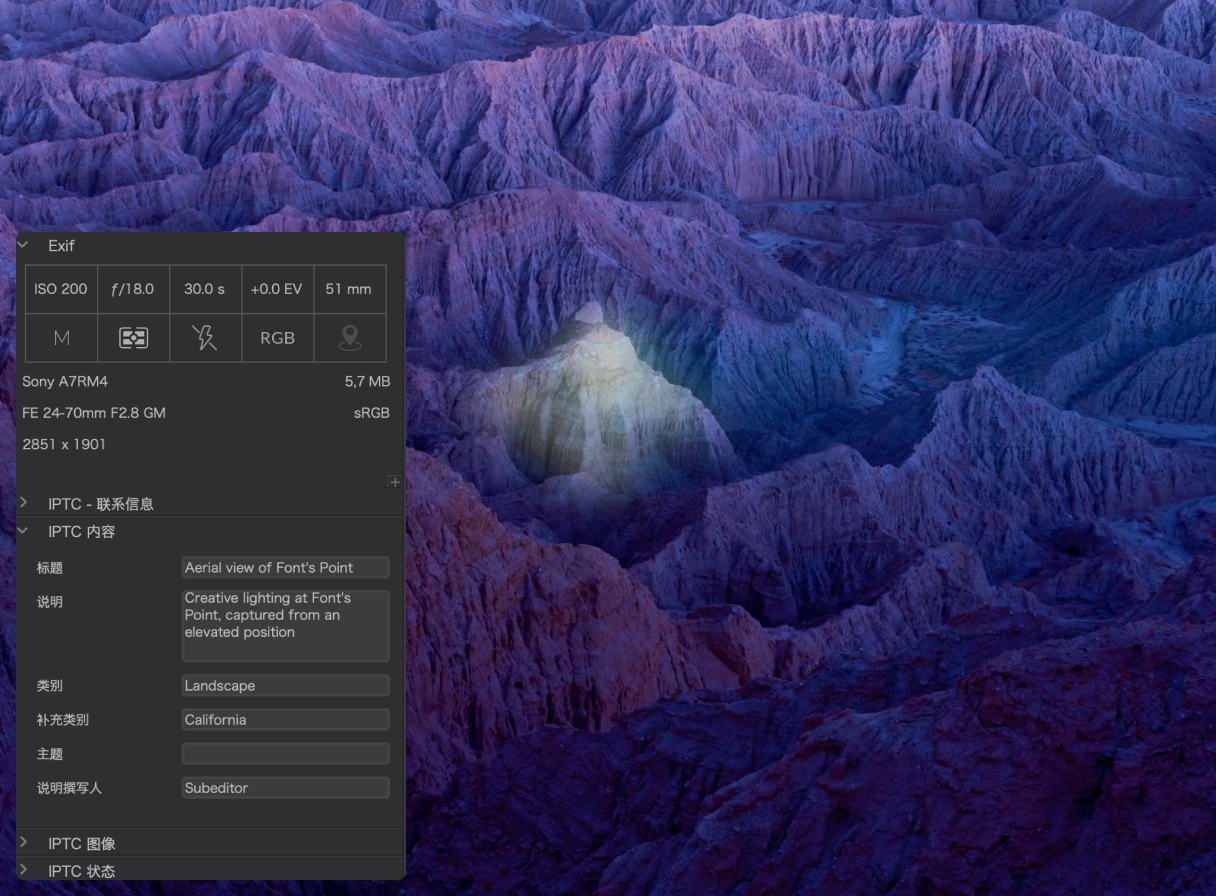Collapse the Exif section
Viewport: 1216px width, 896px height.
click(23, 245)
